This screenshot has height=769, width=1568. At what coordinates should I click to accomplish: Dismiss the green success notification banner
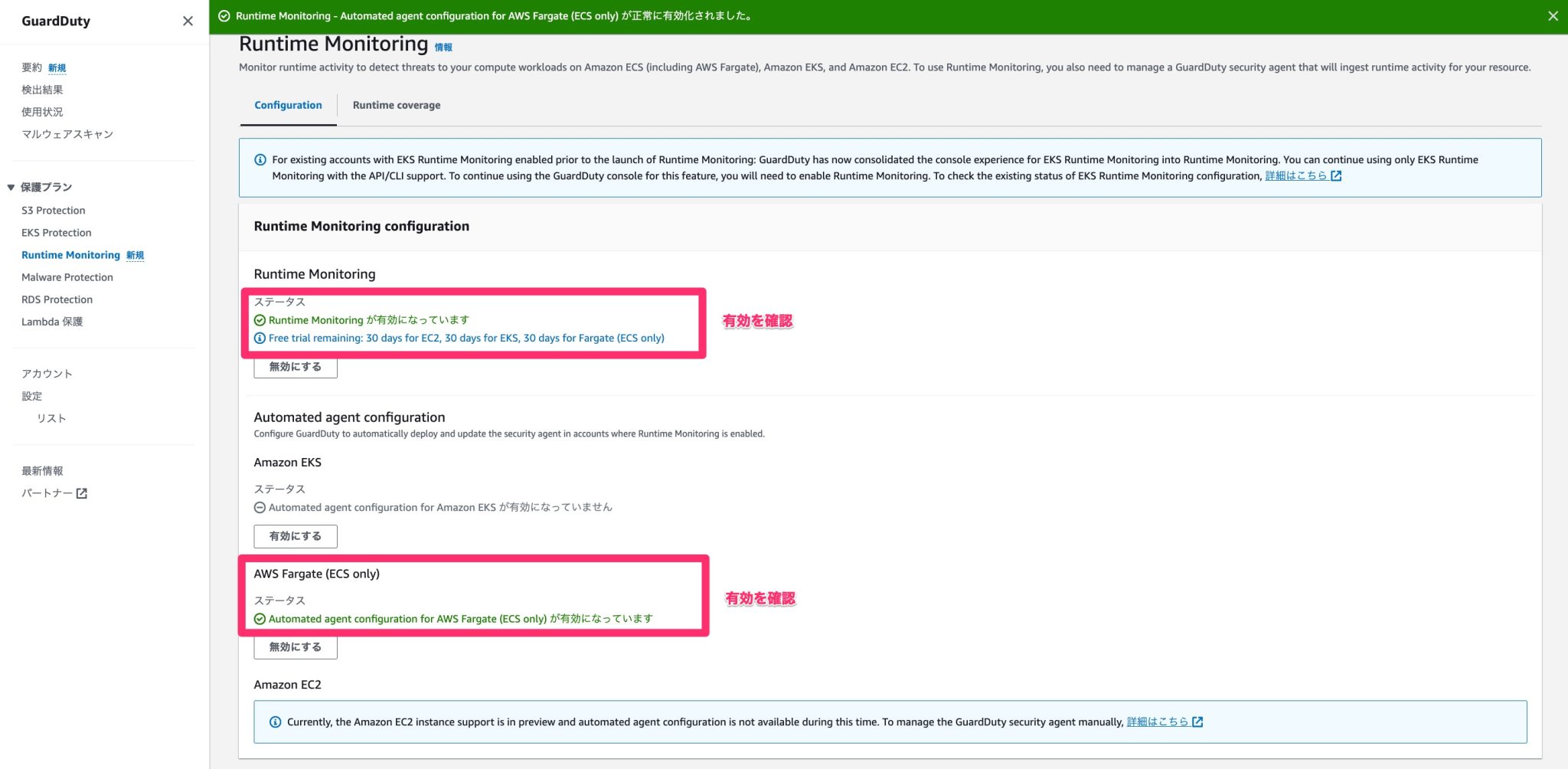(1554, 13)
